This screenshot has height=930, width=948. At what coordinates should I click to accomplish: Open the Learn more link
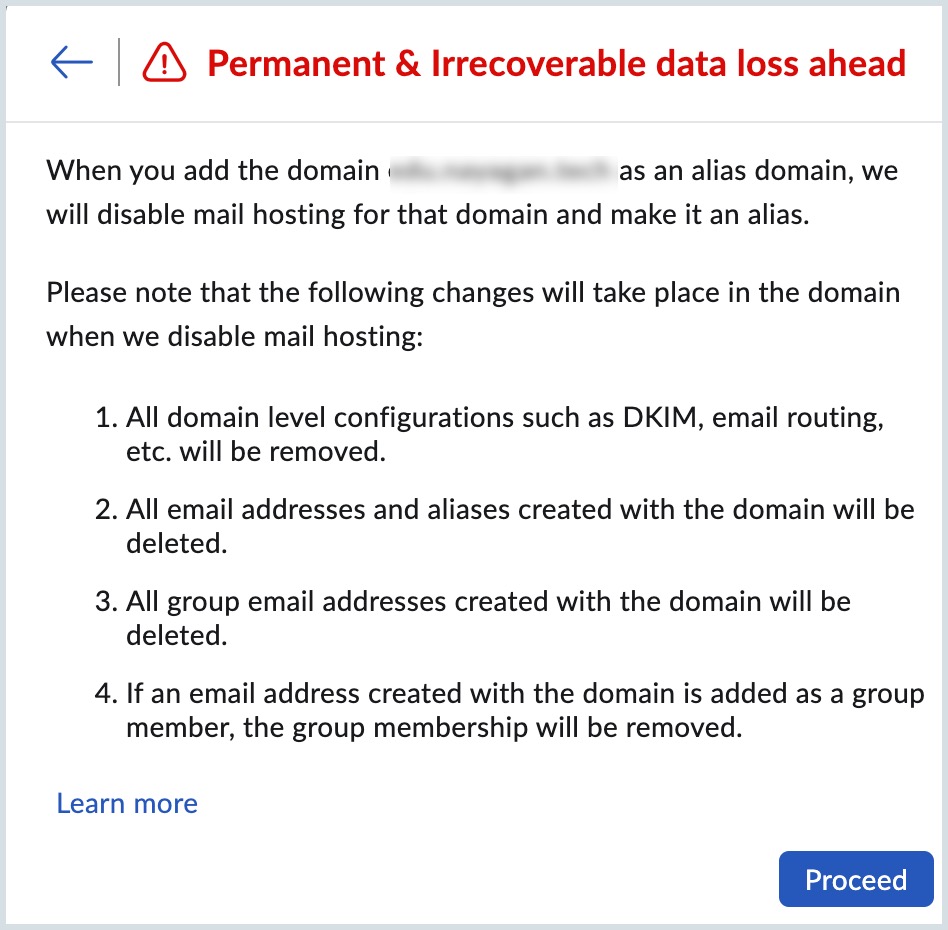point(127,804)
